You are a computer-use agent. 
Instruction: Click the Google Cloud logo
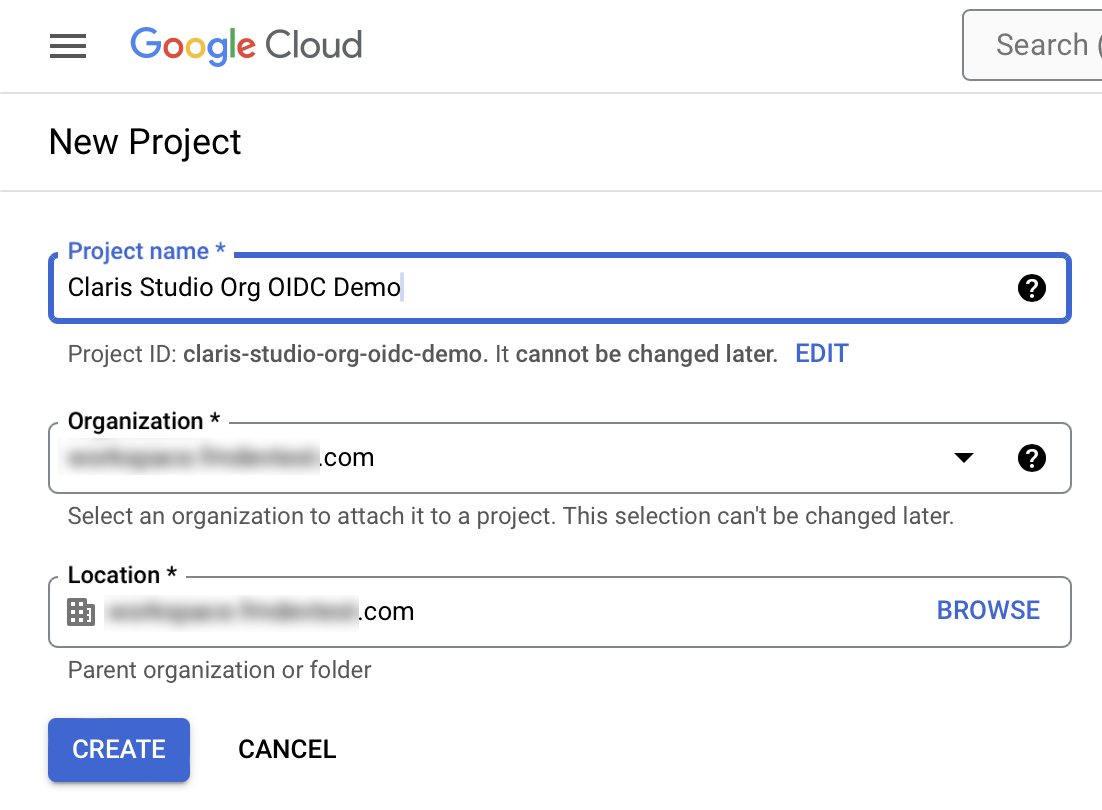(x=246, y=45)
